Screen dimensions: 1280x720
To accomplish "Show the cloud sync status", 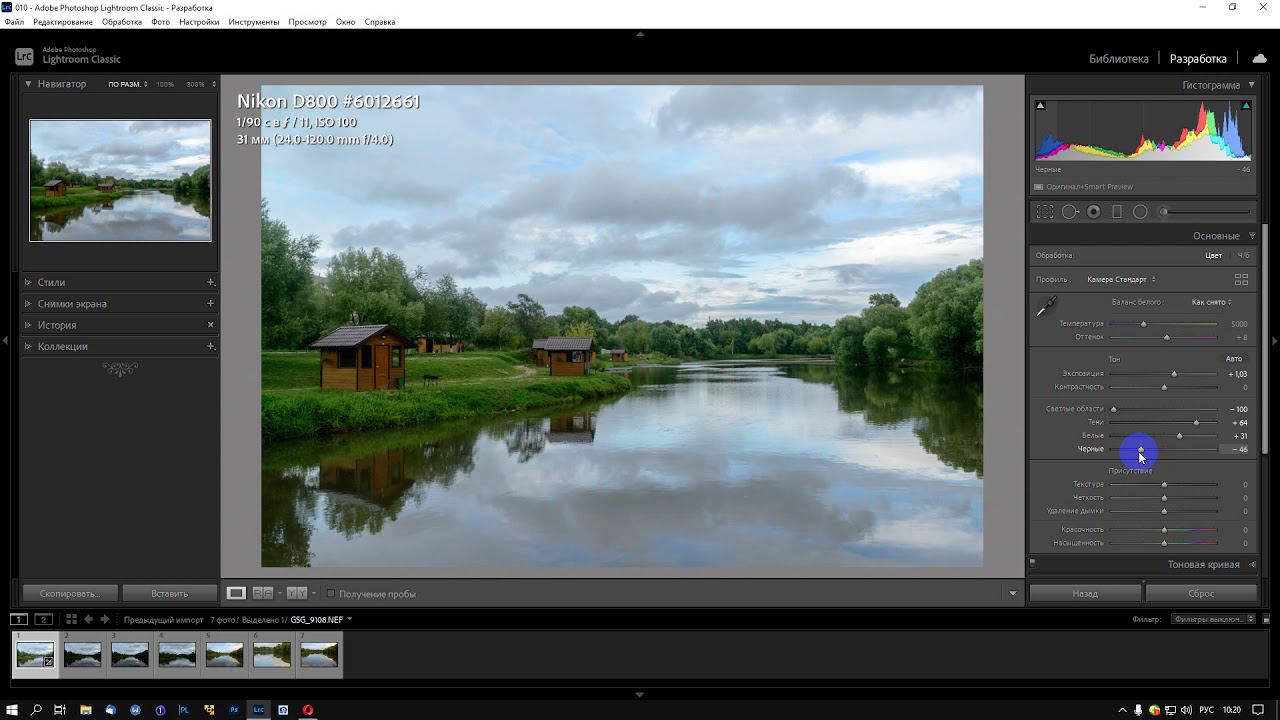I will click(1259, 58).
